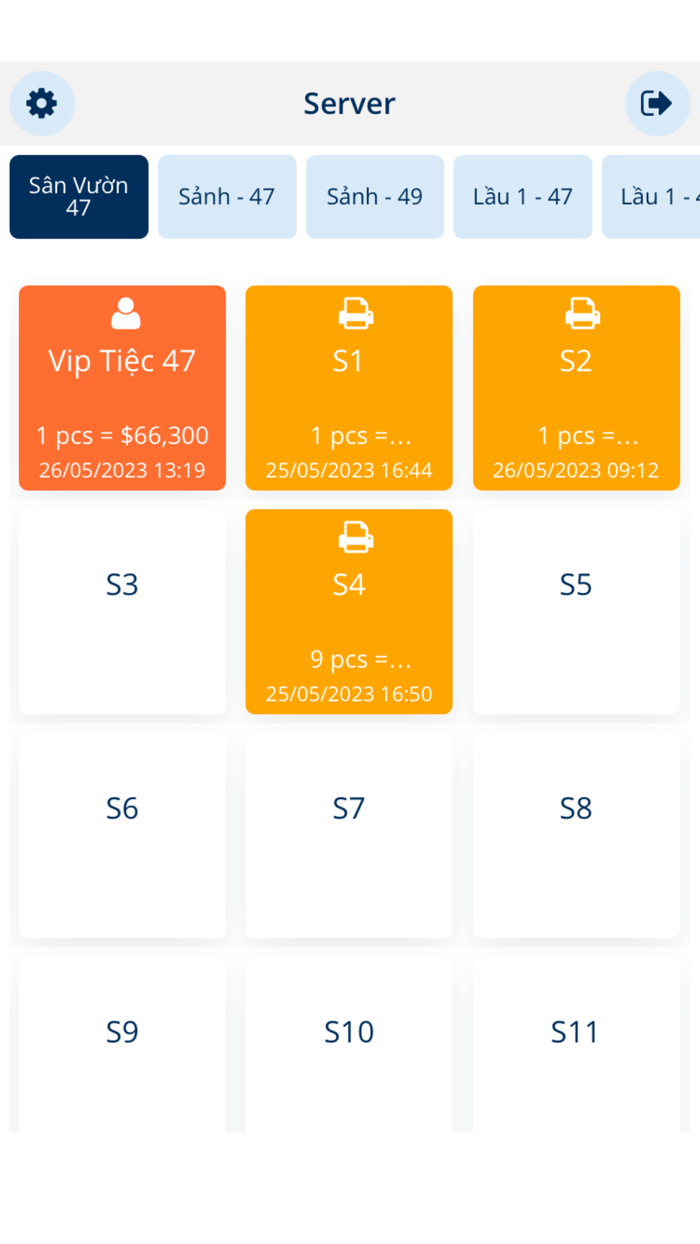
Task: Open table Vip Tiệc 47
Action: (122, 388)
